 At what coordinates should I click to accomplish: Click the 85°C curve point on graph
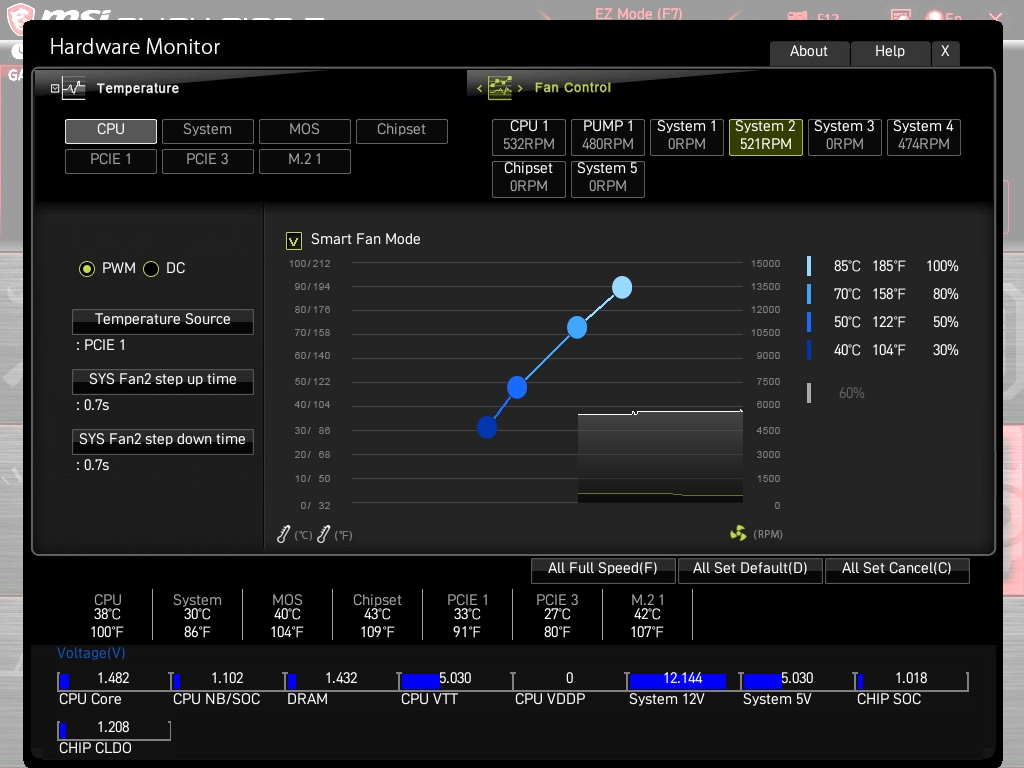tap(622, 287)
